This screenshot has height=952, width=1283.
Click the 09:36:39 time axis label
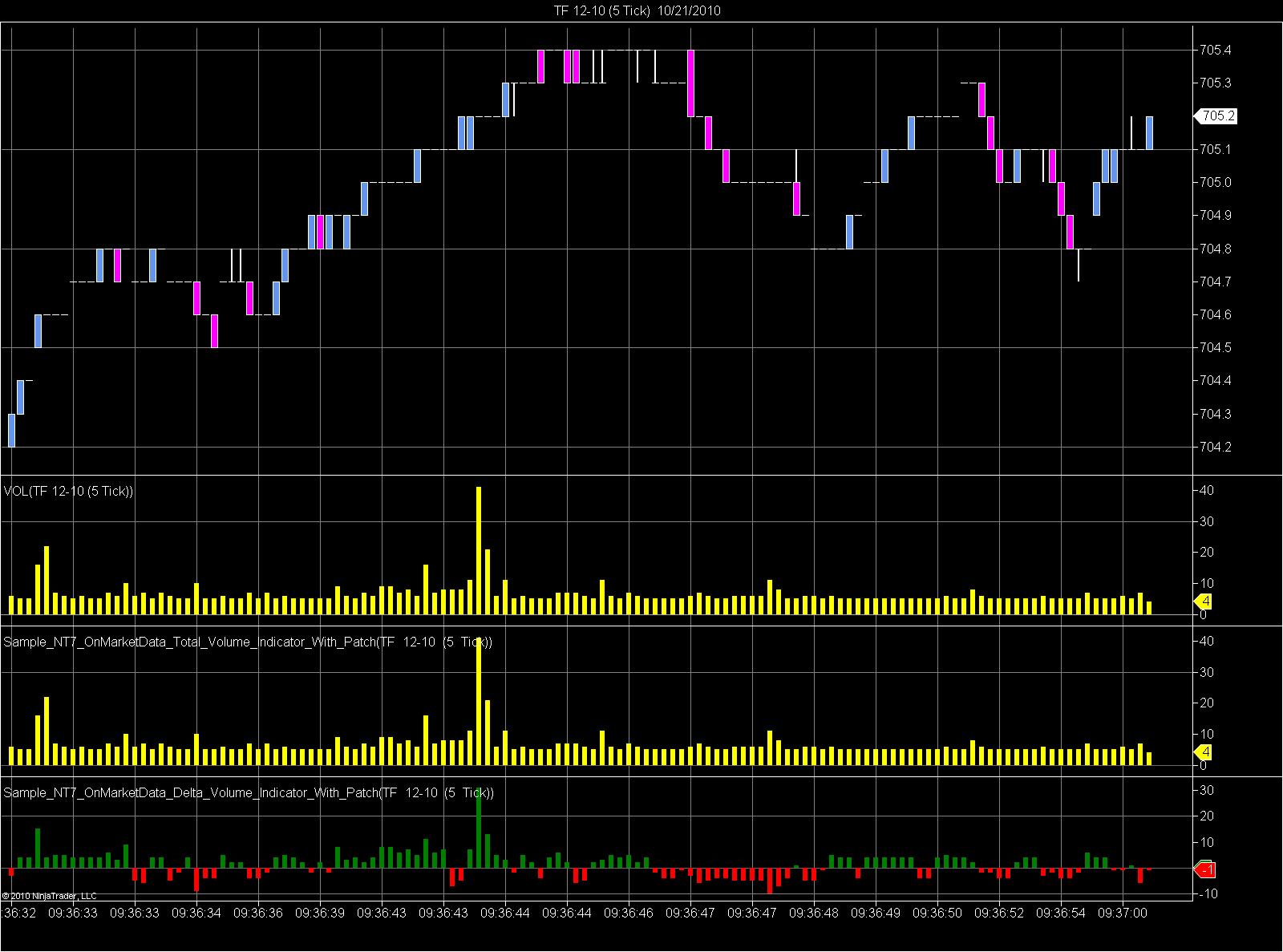tap(320, 913)
